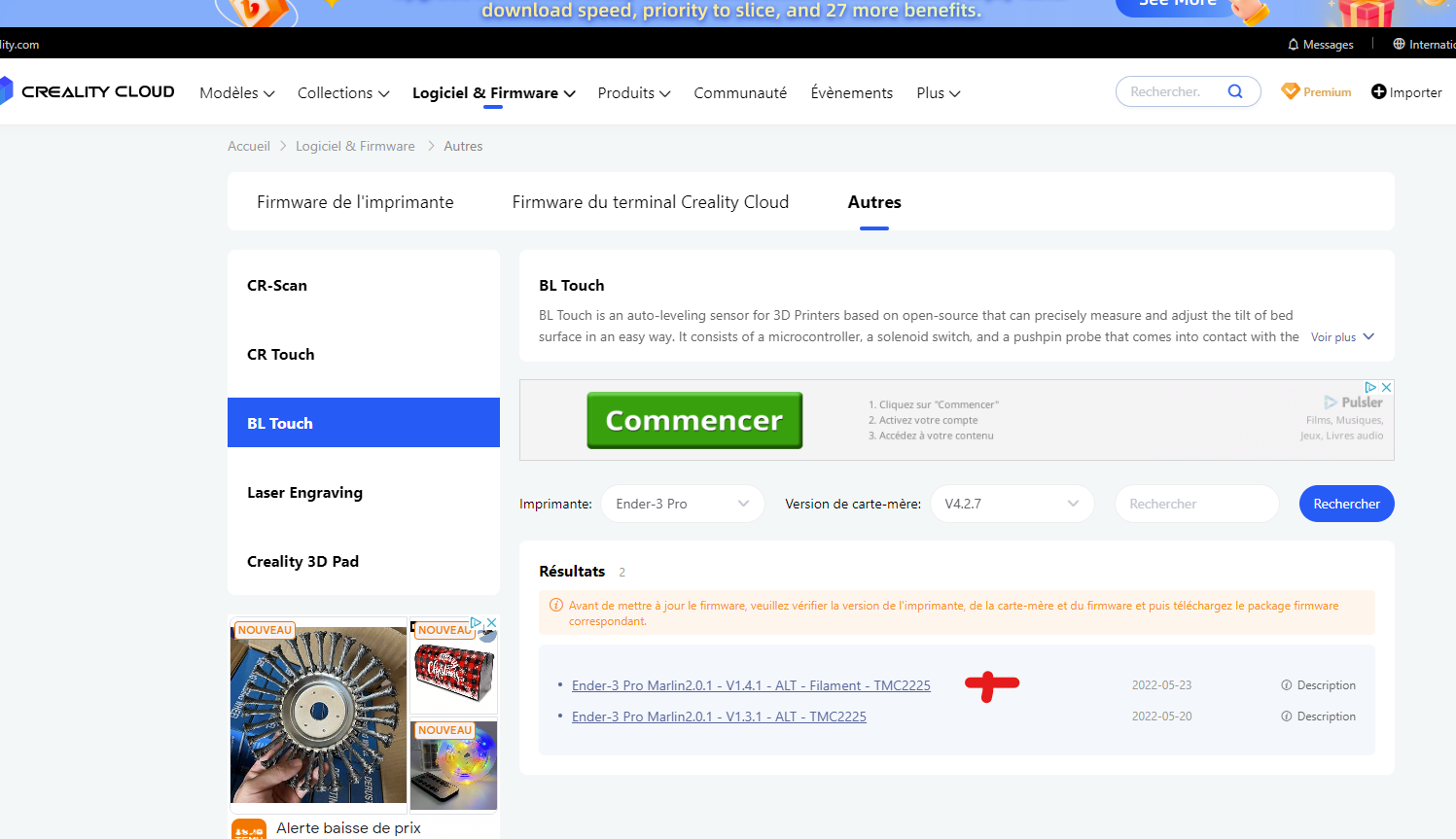Image resolution: width=1456 pixels, height=839 pixels.
Task: Click AdChoices triangle icon on Commencer ad
Action: click(1370, 387)
